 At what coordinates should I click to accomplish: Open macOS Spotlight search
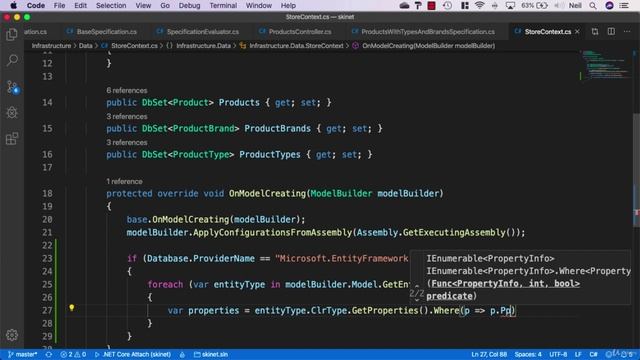click(593, 5)
